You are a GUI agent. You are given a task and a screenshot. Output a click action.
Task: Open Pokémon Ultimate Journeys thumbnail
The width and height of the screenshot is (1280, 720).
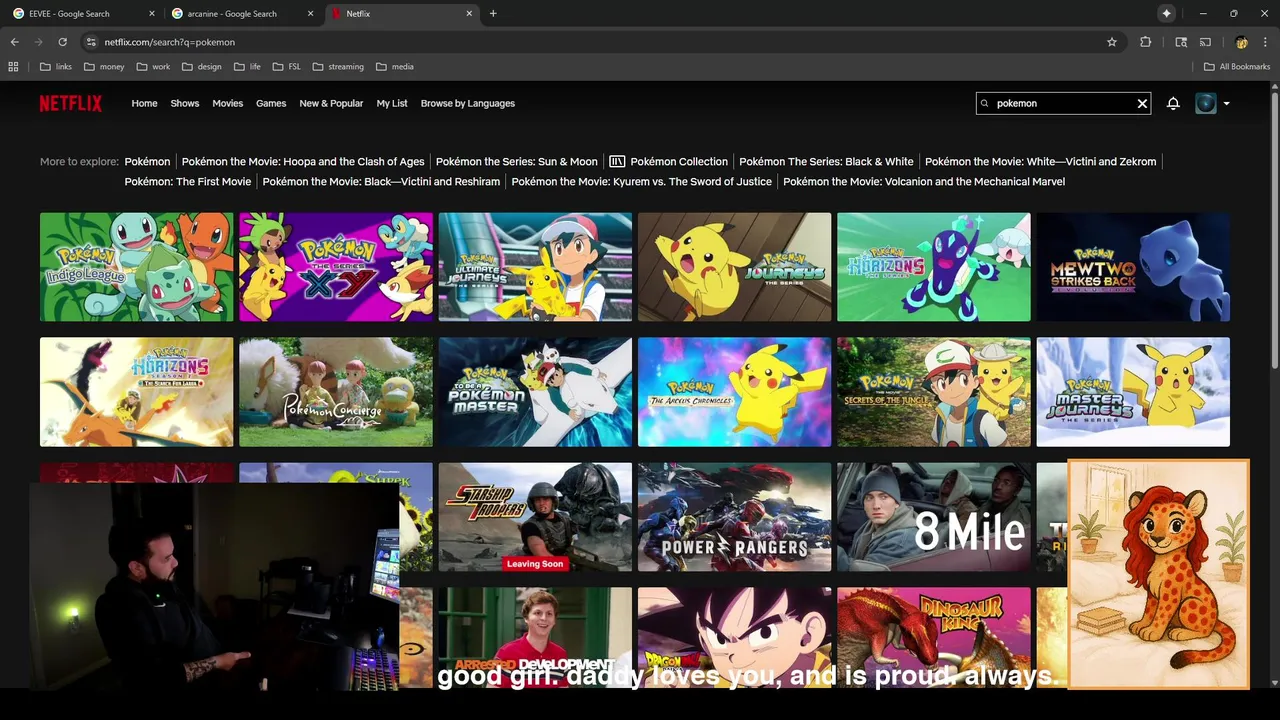[x=535, y=267]
